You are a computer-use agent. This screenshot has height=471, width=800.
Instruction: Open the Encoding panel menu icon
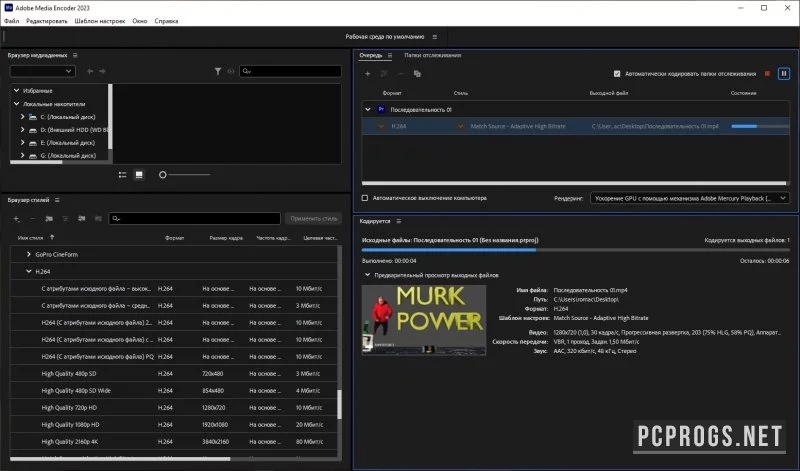398,221
